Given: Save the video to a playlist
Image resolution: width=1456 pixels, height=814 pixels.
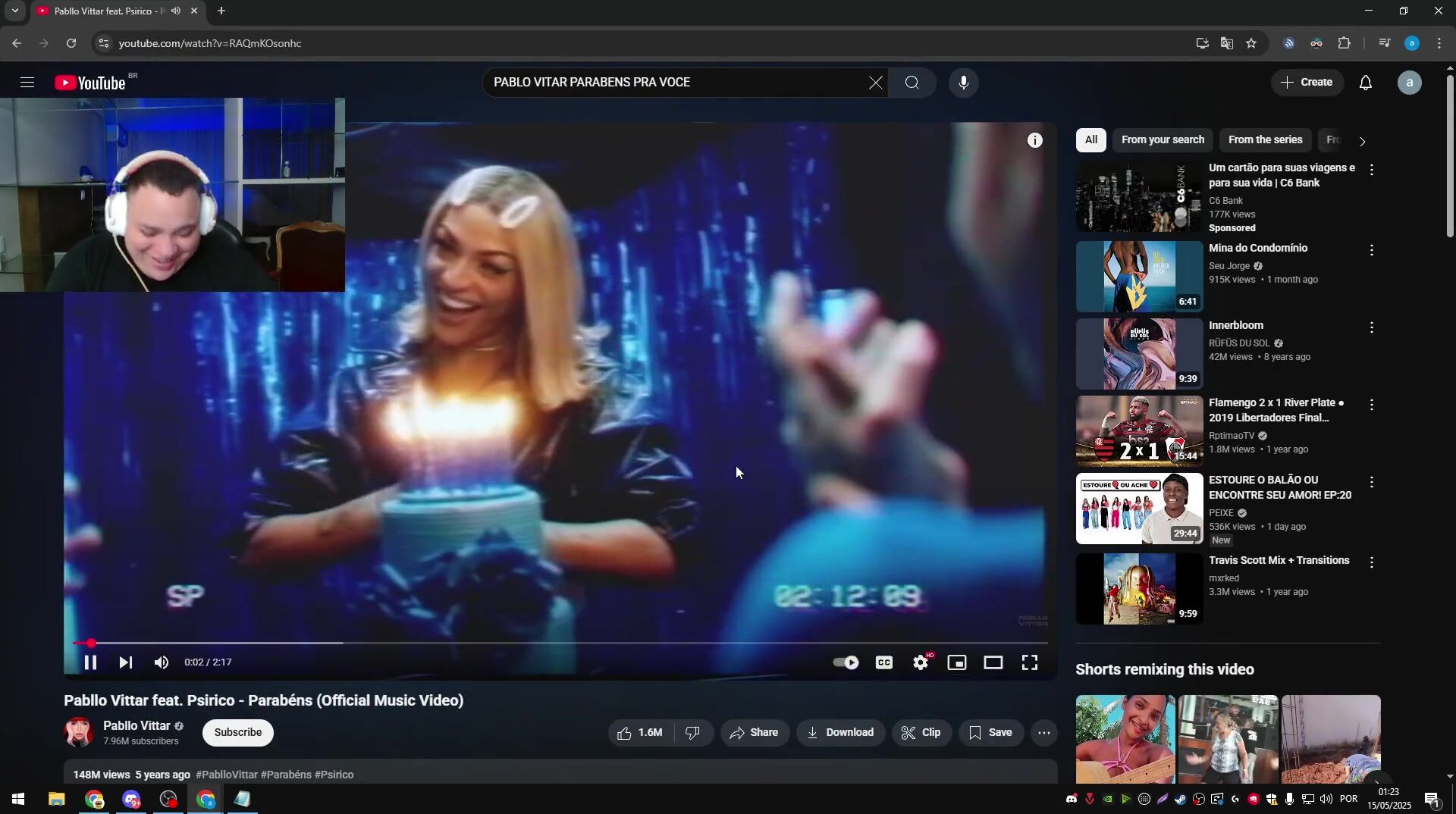Looking at the screenshot, I should [x=990, y=733].
